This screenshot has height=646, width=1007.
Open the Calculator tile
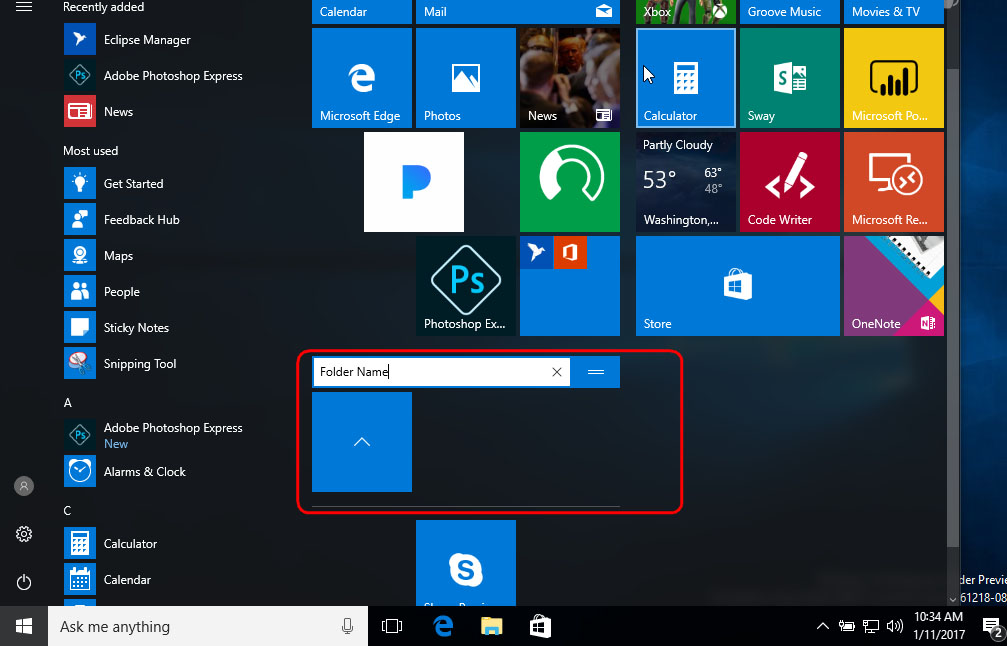(x=686, y=78)
